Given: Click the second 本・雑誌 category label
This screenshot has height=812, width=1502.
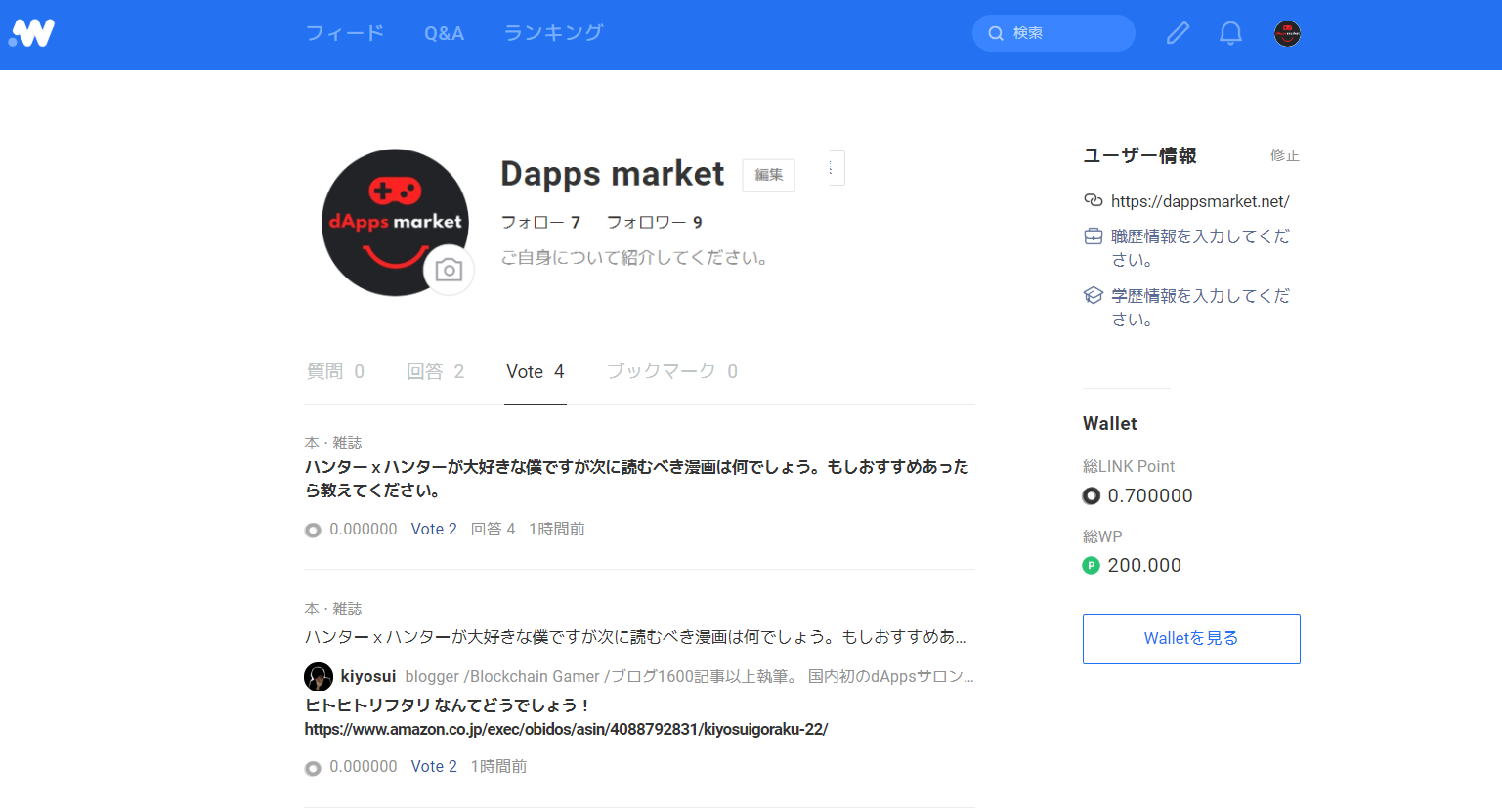Looking at the screenshot, I should [x=333, y=609].
